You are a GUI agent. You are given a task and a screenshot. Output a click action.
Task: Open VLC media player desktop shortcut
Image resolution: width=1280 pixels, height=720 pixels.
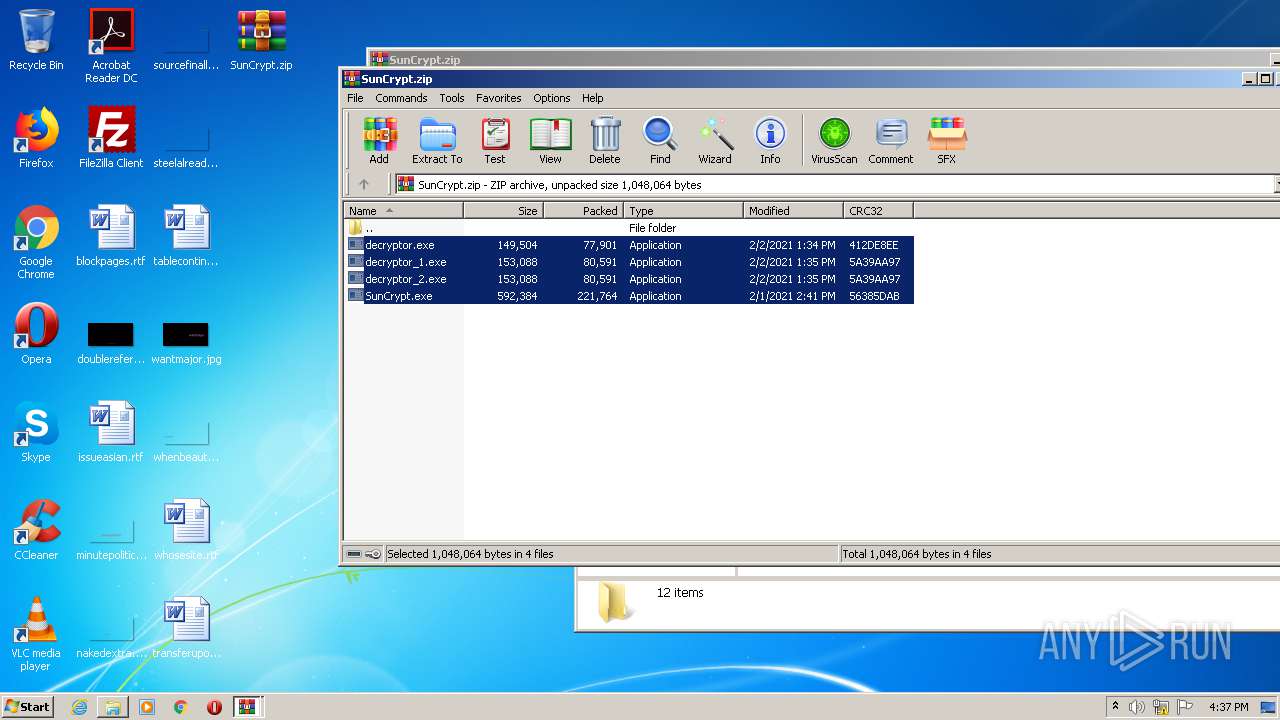tap(36, 634)
